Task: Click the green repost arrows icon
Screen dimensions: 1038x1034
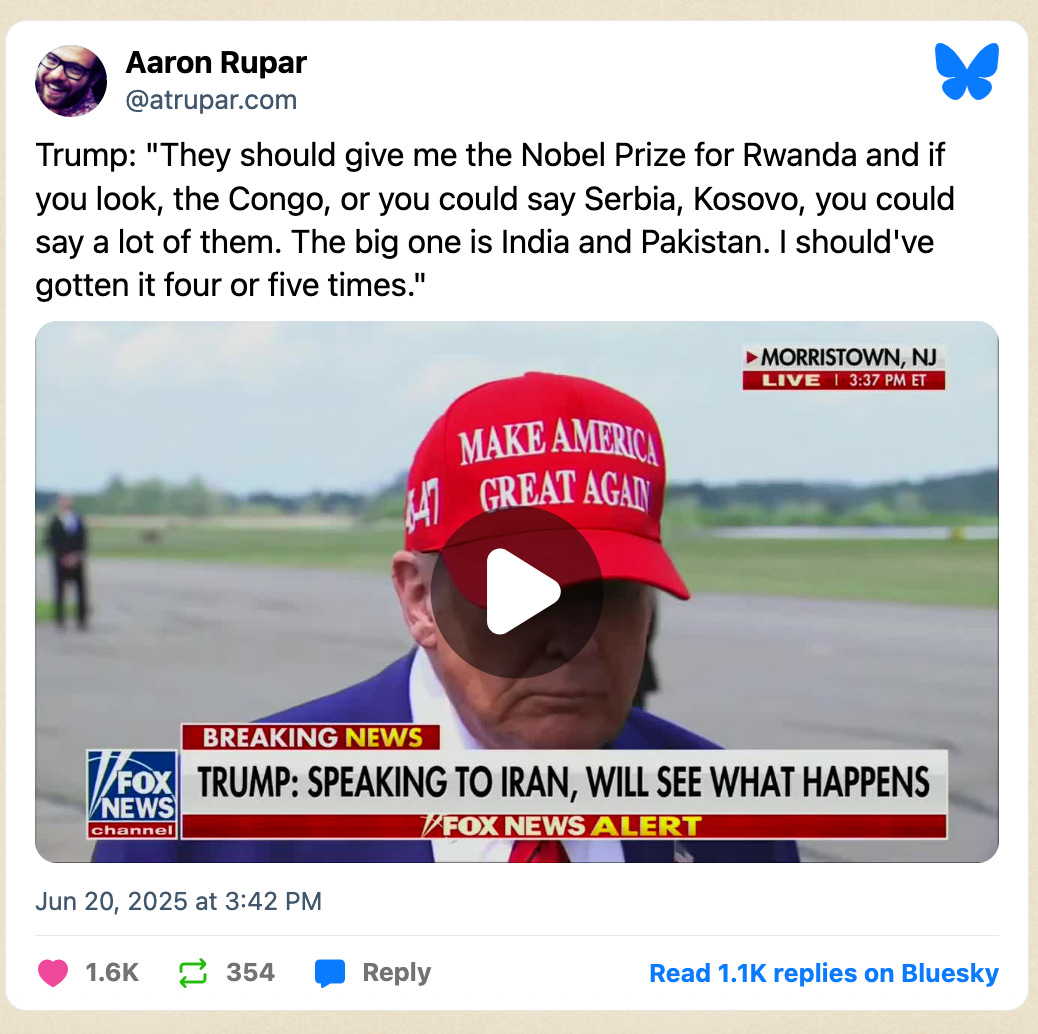Action: [x=193, y=973]
